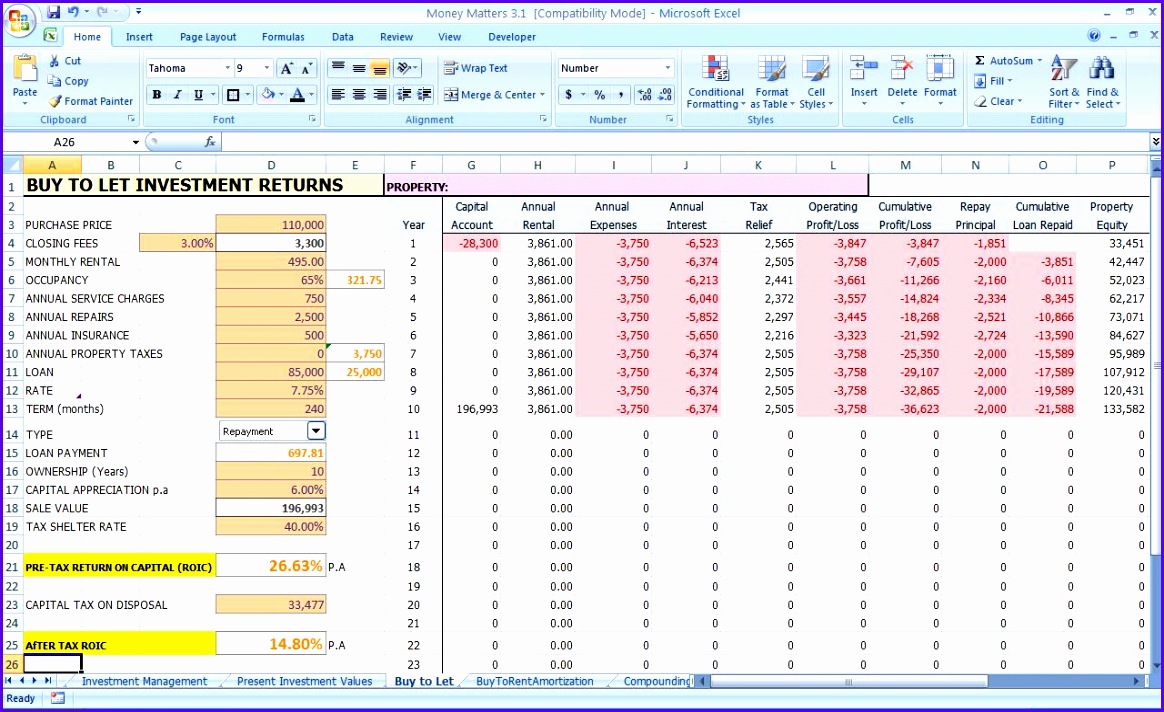Set top vertical alignment
Screen dimensions: 1164x712
[338, 68]
